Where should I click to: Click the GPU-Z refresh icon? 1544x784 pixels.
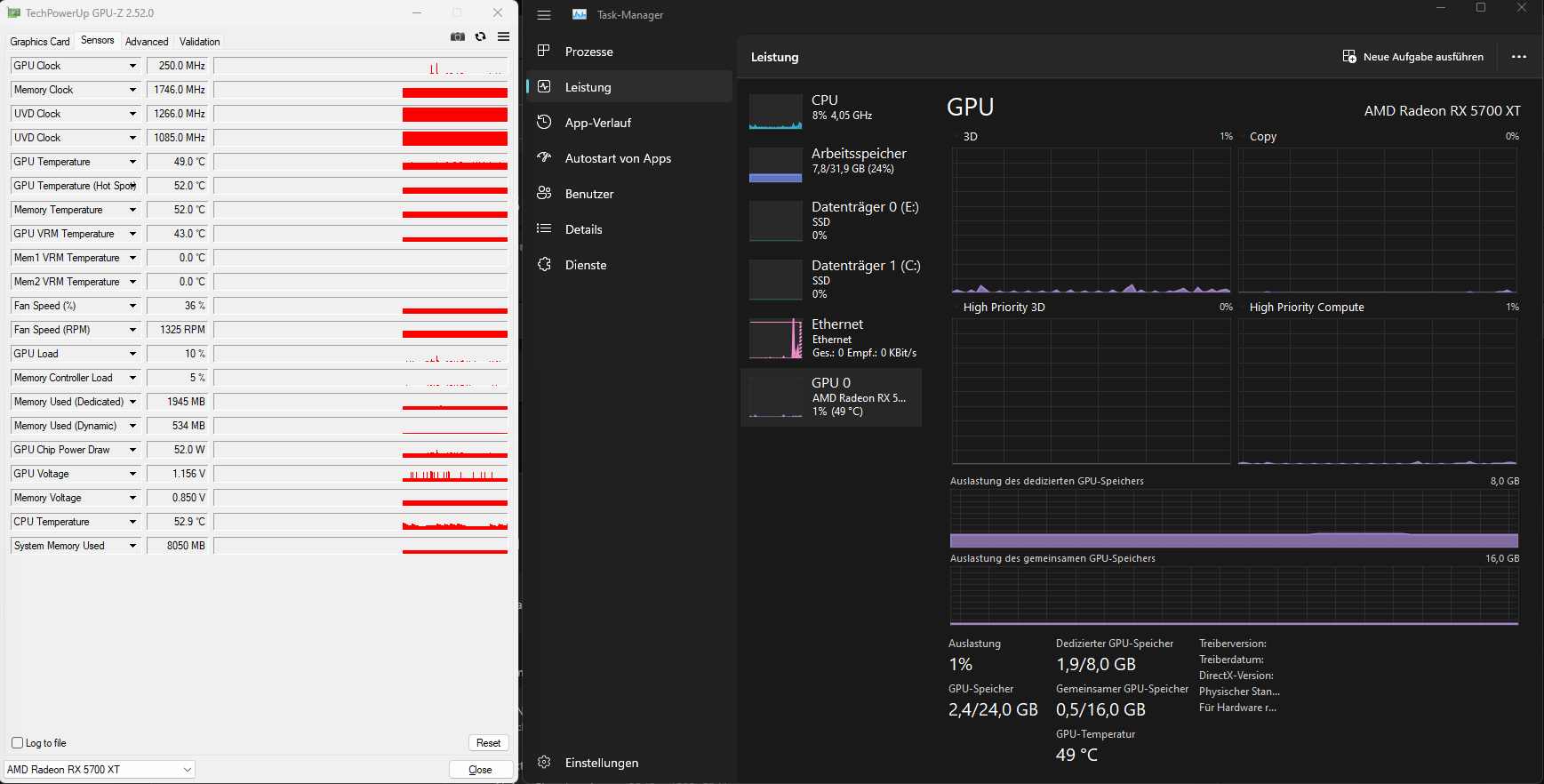tap(481, 36)
